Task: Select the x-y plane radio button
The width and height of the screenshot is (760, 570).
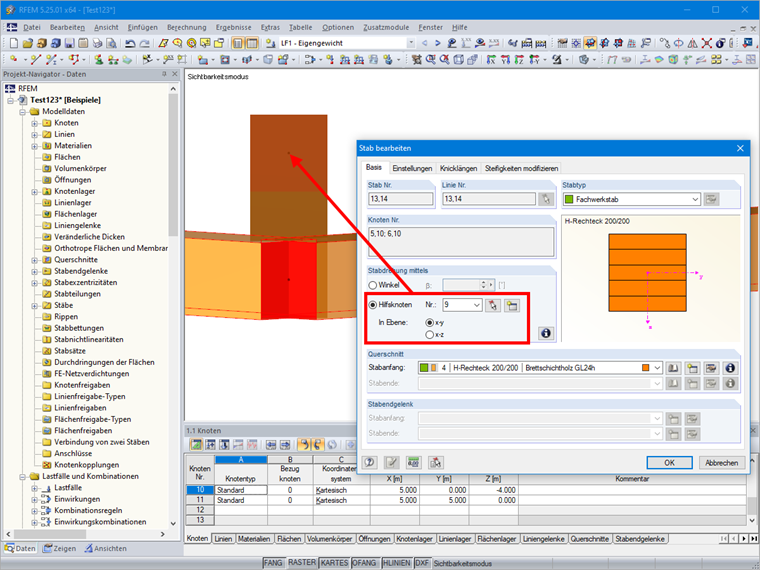Action: pyautogui.click(x=429, y=322)
